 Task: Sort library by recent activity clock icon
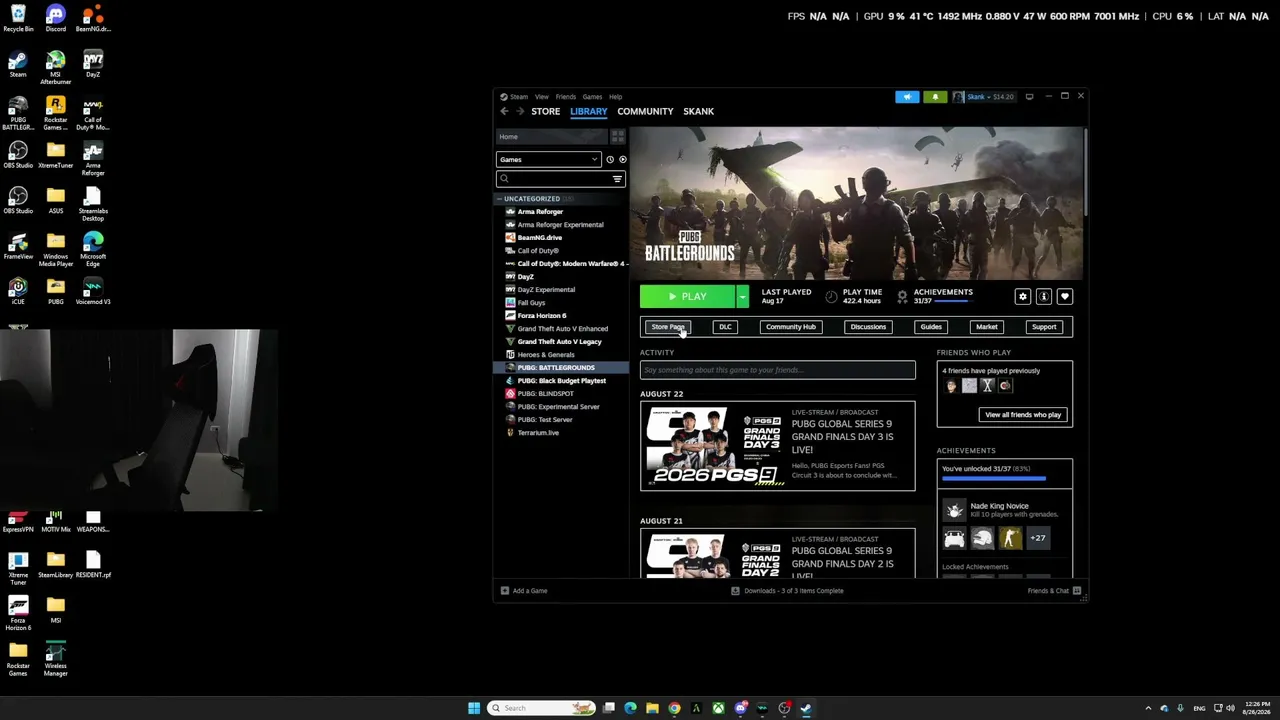pos(610,160)
